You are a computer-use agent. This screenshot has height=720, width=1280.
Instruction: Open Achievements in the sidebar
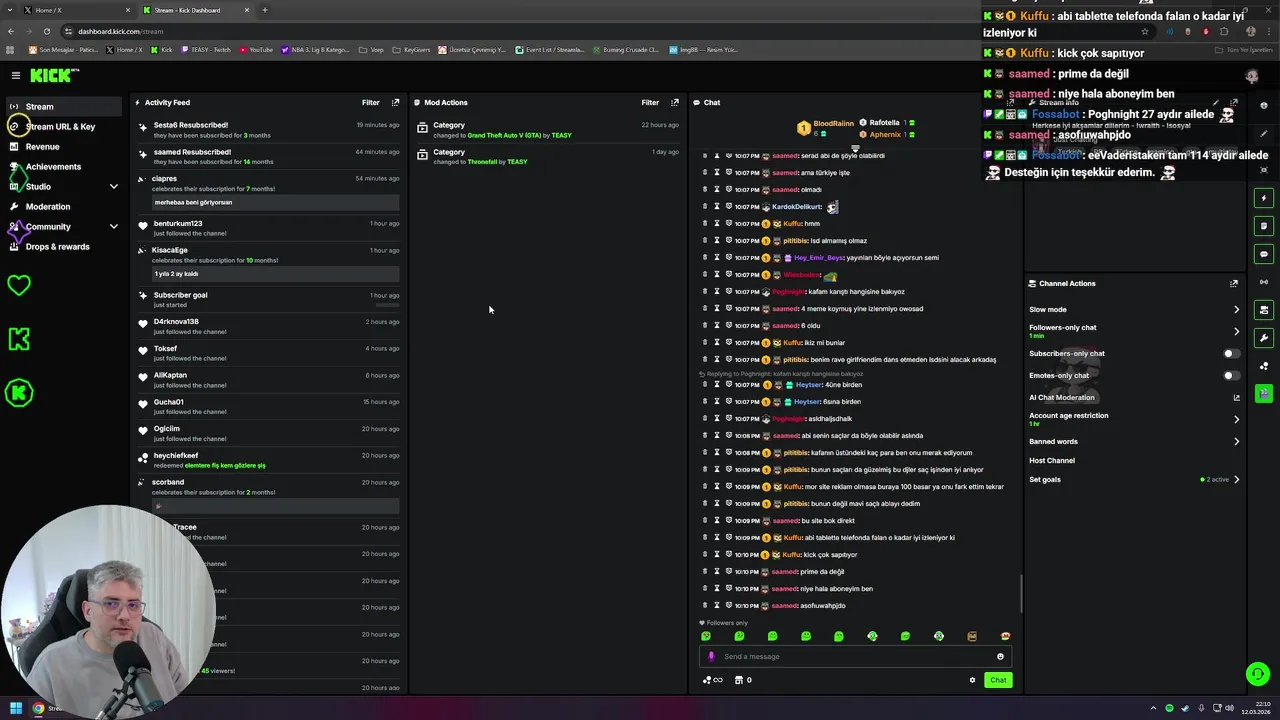coord(53,166)
